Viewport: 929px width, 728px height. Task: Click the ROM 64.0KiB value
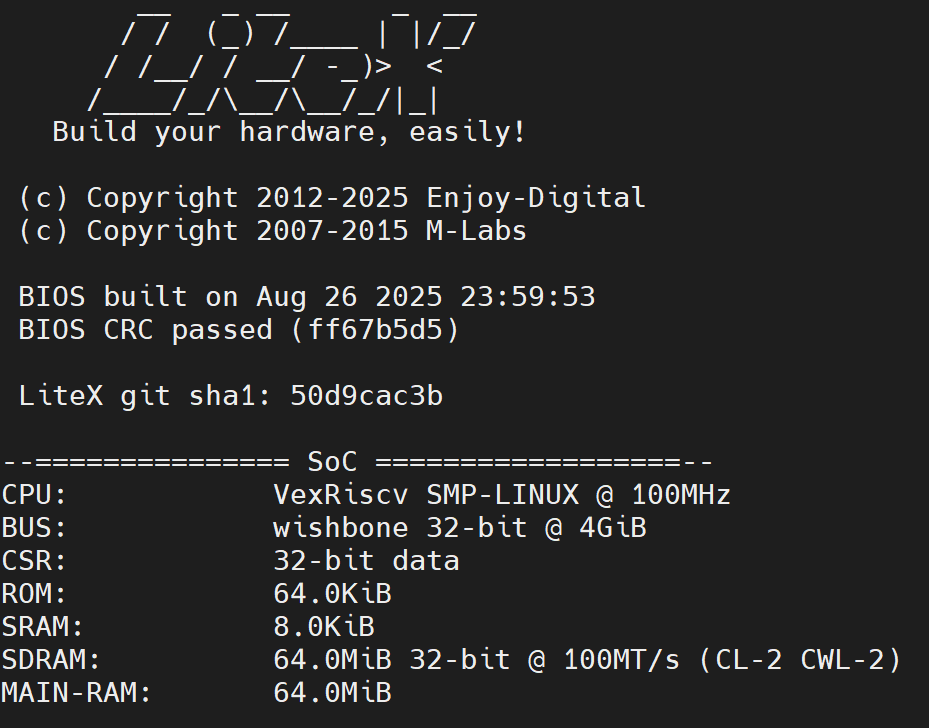(332, 594)
